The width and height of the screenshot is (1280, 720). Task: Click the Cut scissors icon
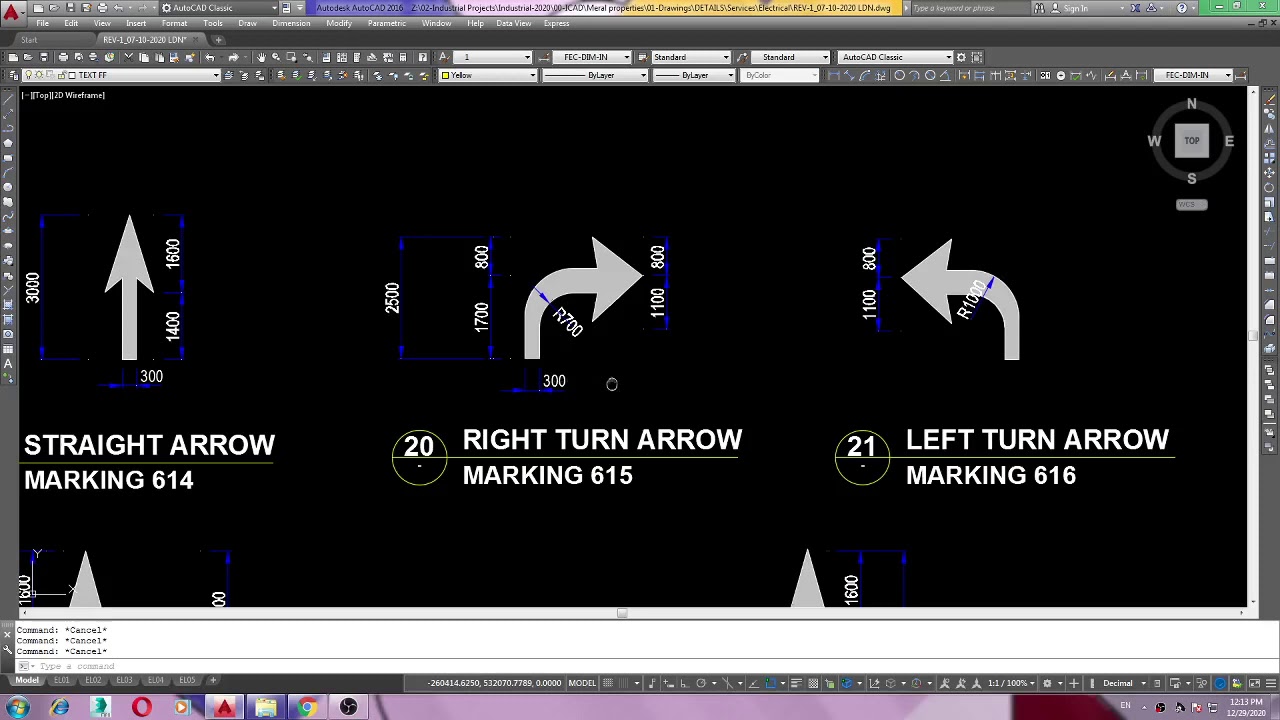click(128, 57)
